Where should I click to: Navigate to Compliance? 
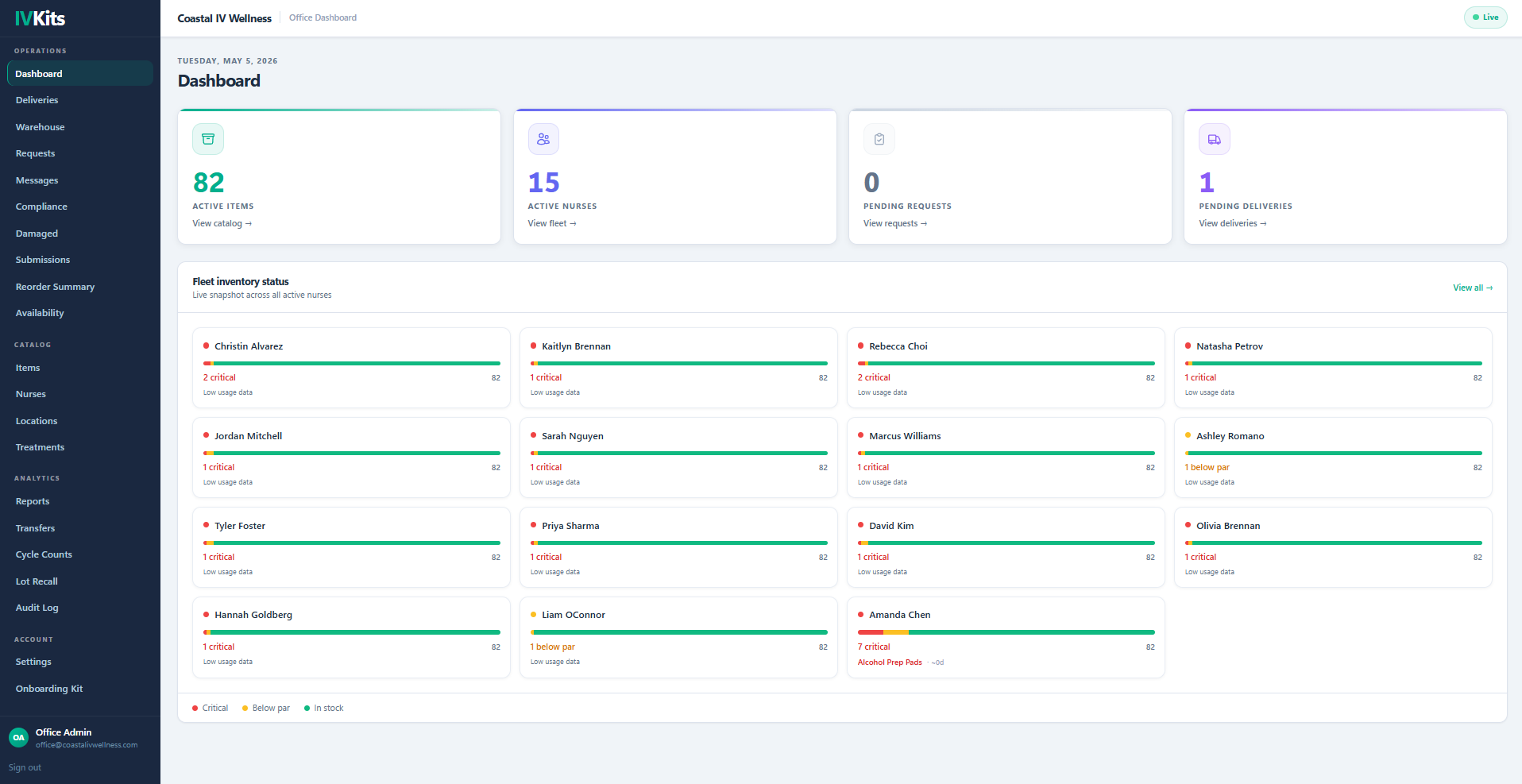(80, 207)
